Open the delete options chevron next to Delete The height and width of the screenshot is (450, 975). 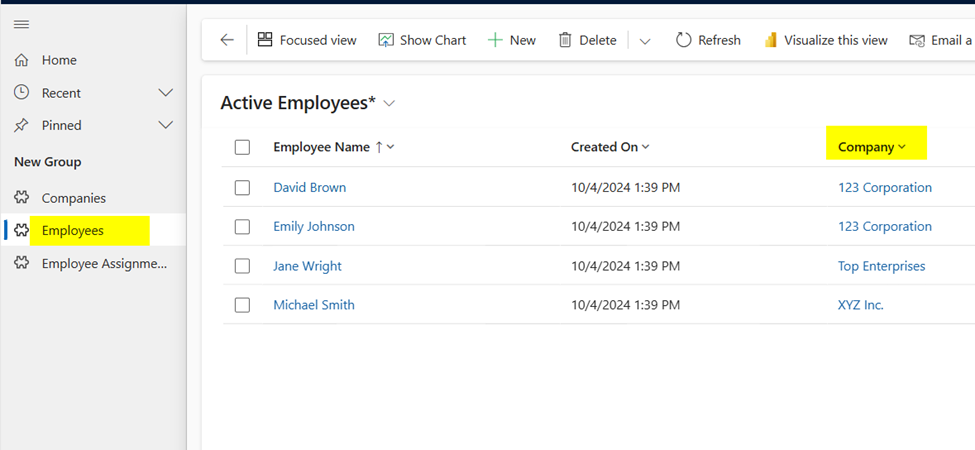(x=645, y=41)
